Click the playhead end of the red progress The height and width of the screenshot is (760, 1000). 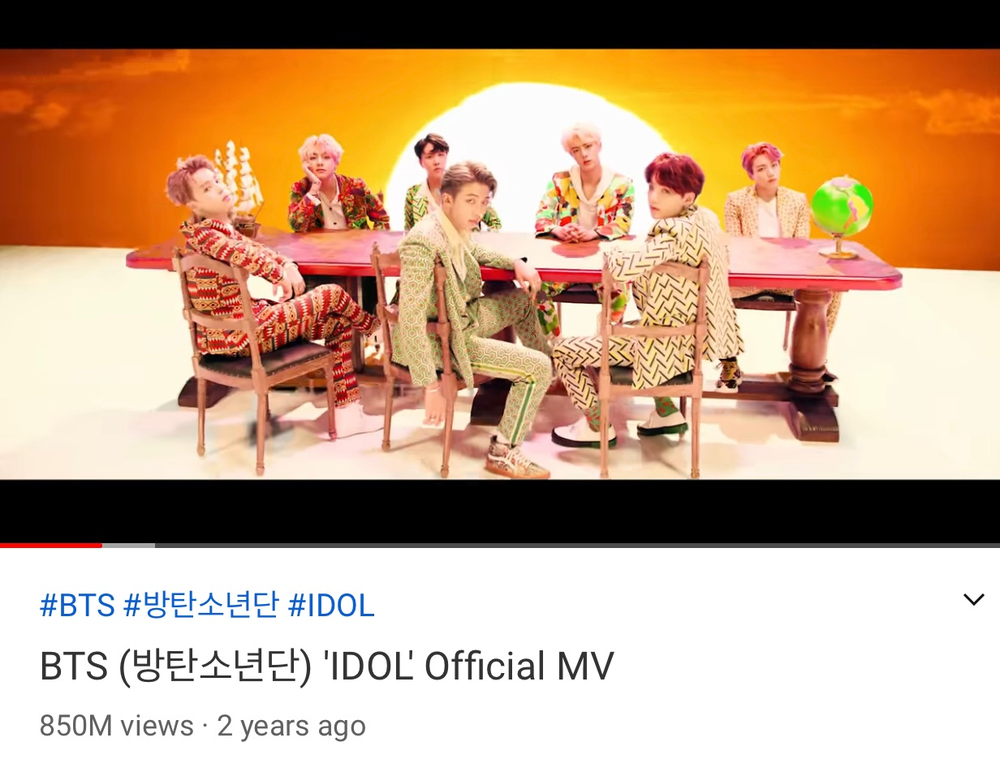101,545
